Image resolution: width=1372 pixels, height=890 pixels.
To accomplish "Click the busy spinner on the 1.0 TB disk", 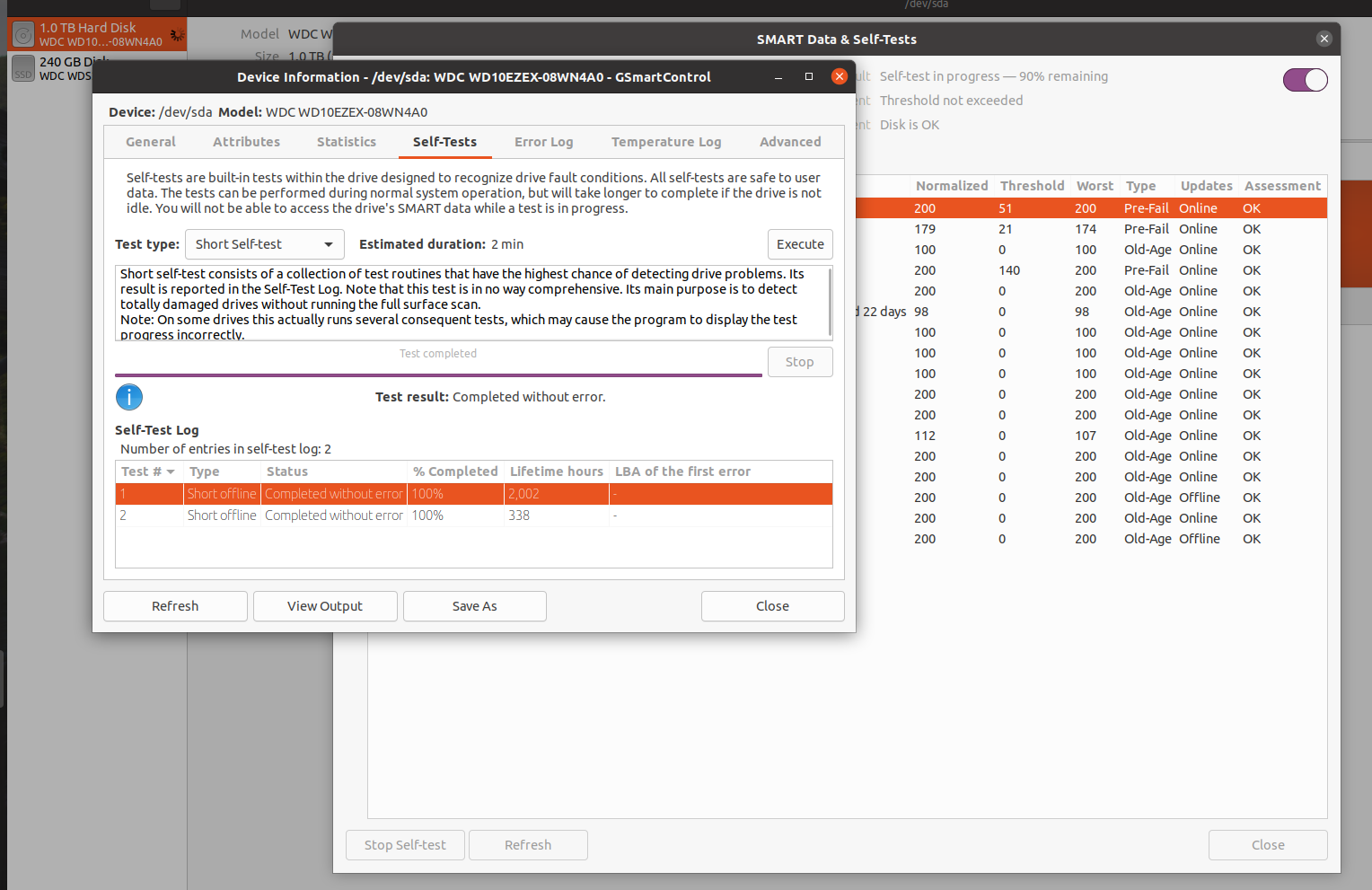I will coord(177,35).
